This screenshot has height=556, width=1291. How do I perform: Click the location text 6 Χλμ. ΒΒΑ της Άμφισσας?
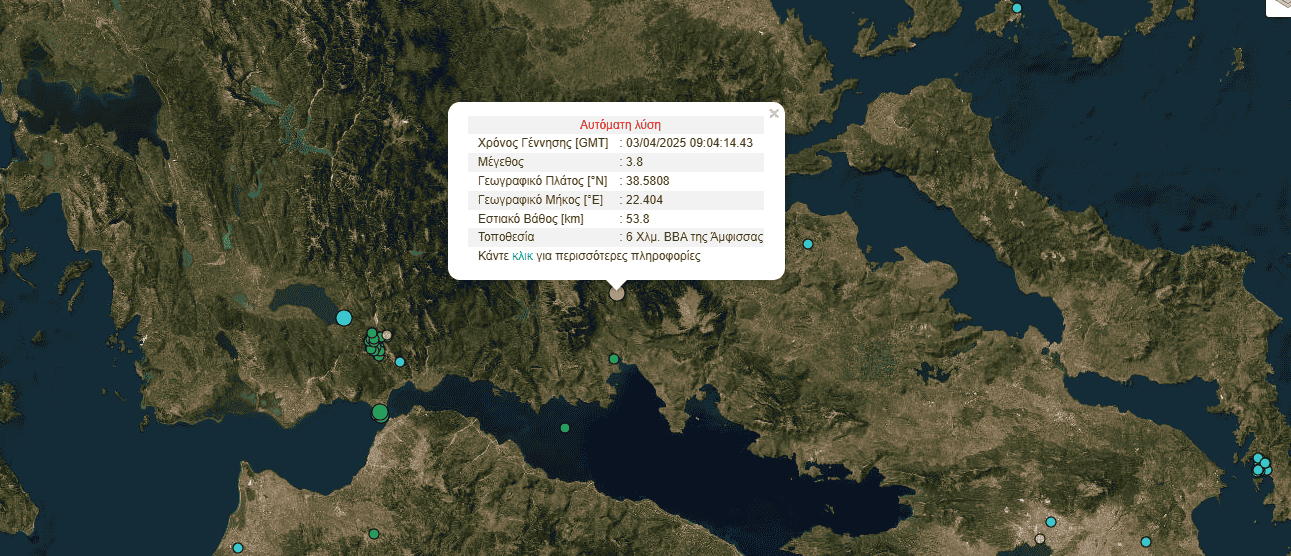pos(695,238)
